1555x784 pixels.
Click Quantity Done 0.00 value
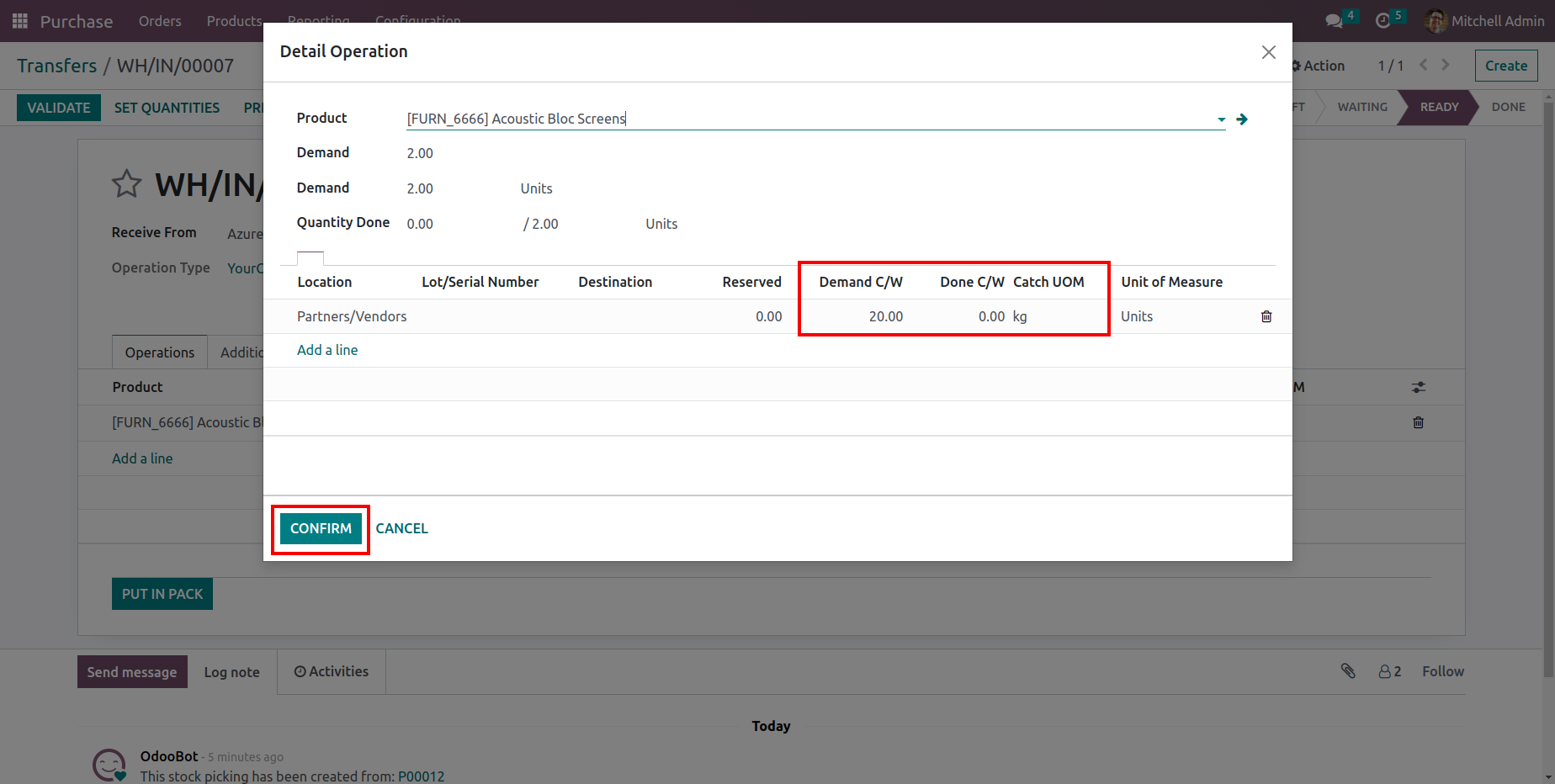tap(420, 224)
